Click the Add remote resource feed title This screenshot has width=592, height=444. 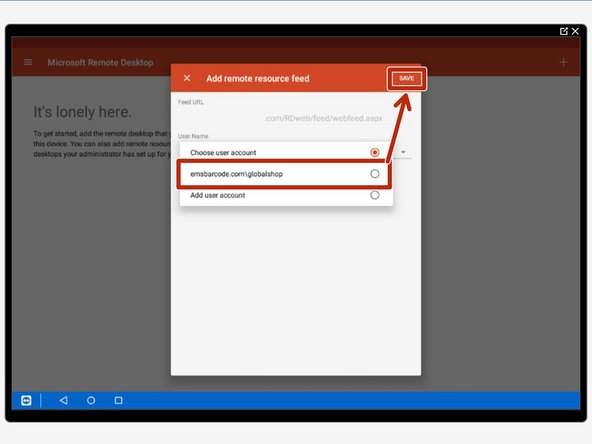[x=258, y=79]
